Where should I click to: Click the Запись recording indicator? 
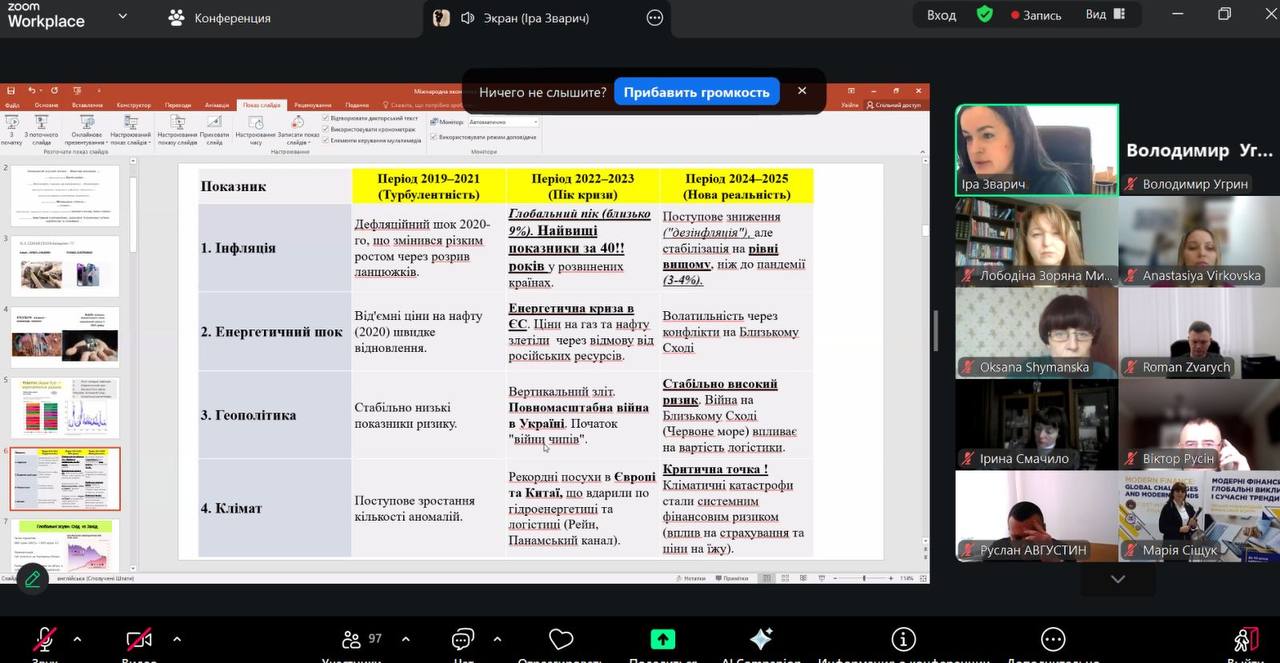click(x=1036, y=15)
